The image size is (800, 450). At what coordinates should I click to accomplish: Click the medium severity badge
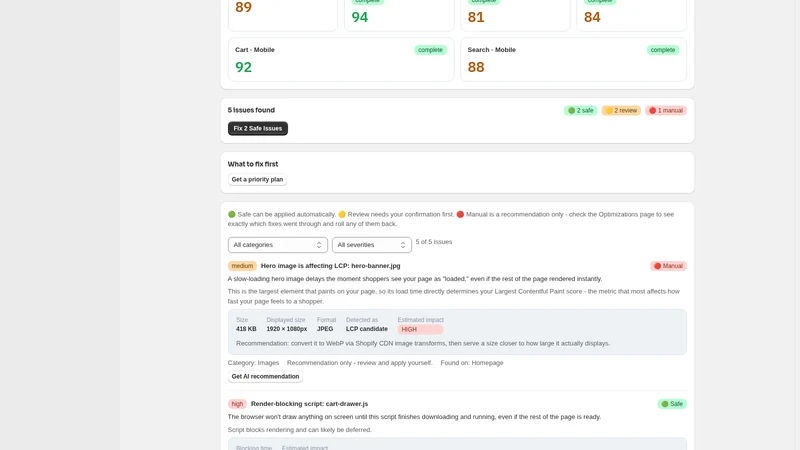(242, 266)
